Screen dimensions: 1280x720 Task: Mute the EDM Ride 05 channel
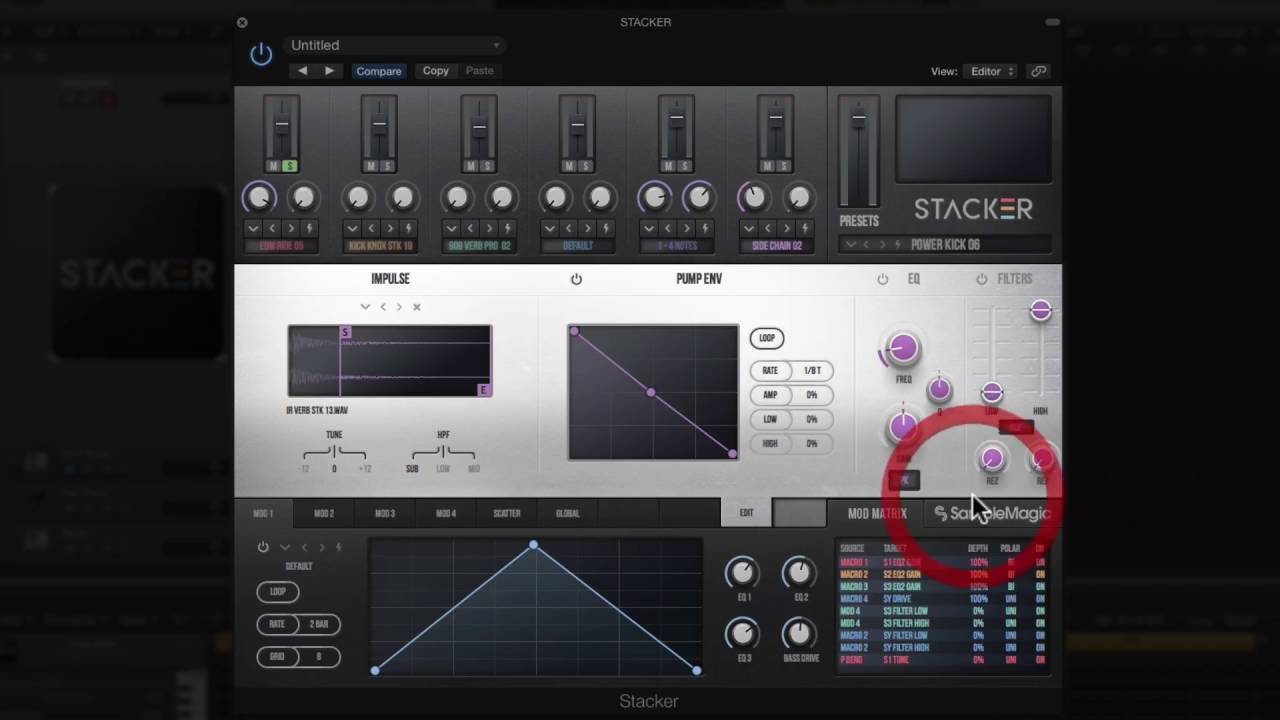pyautogui.click(x=273, y=166)
